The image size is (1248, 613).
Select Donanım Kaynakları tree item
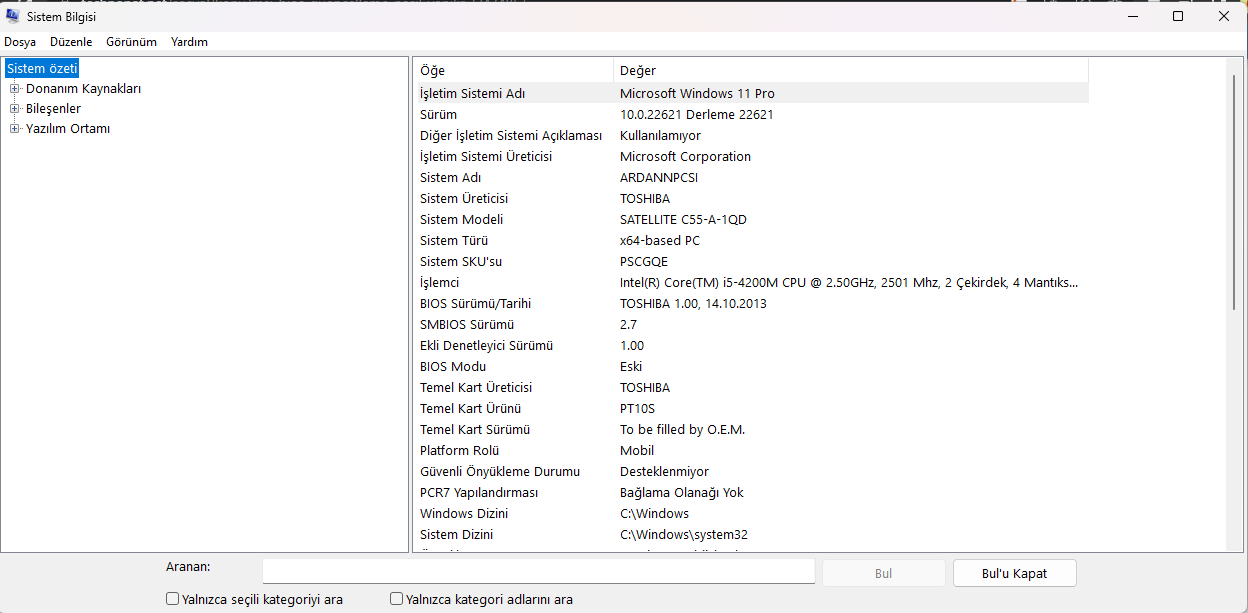point(83,88)
